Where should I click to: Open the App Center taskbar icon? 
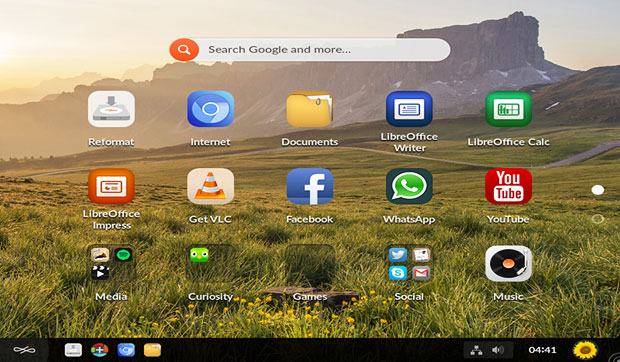click(100, 350)
